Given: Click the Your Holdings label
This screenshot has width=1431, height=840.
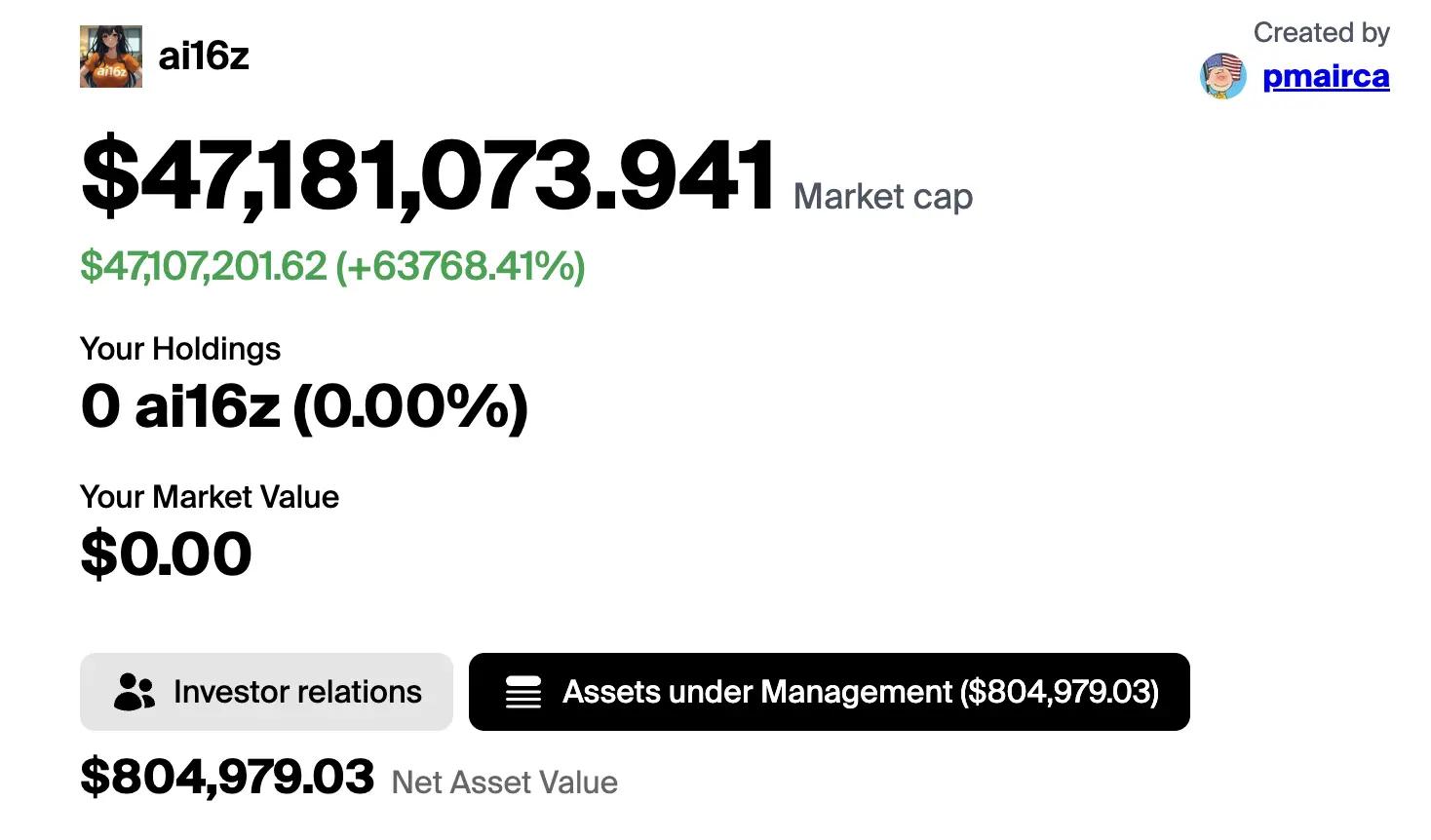Looking at the screenshot, I should pos(180,349).
